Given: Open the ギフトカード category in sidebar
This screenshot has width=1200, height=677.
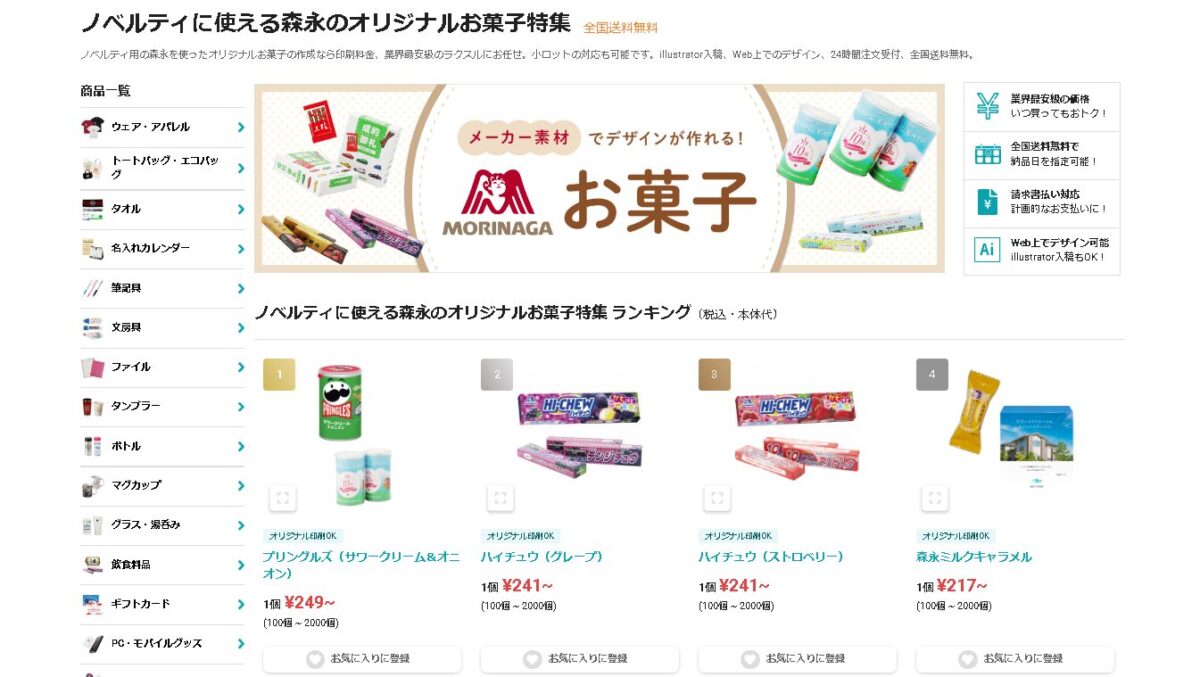Looking at the screenshot, I should (x=162, y=604).
